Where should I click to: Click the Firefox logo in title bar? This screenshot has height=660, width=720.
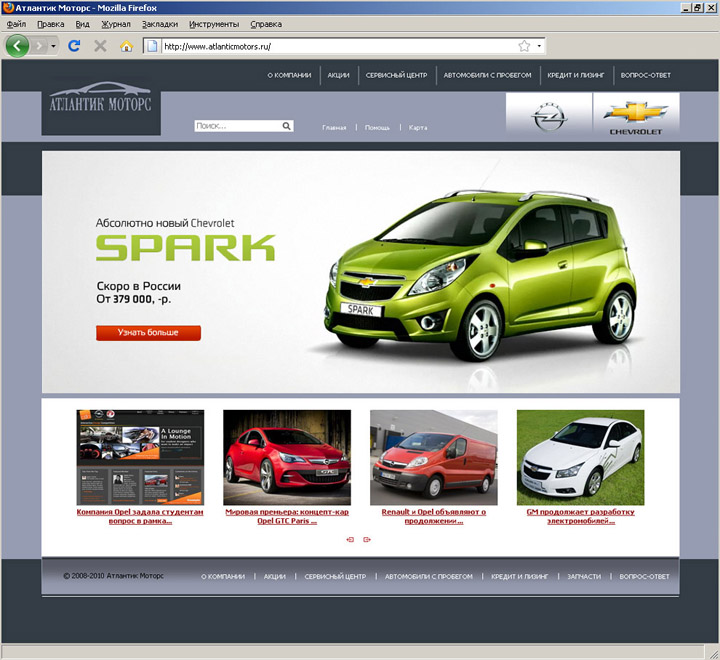click(x=8, y=8)
